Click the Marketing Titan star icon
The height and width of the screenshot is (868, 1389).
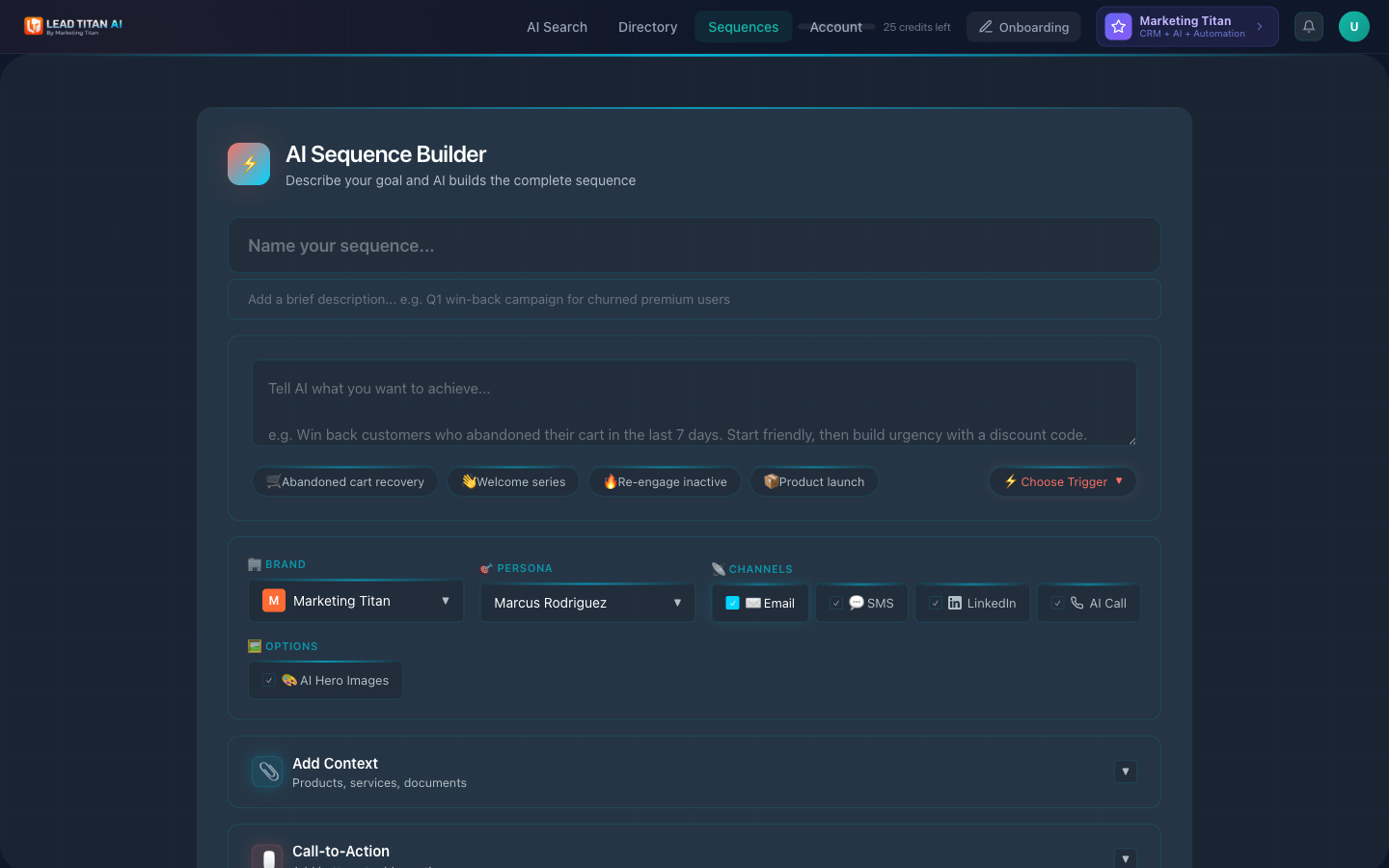pos(1117,26)
